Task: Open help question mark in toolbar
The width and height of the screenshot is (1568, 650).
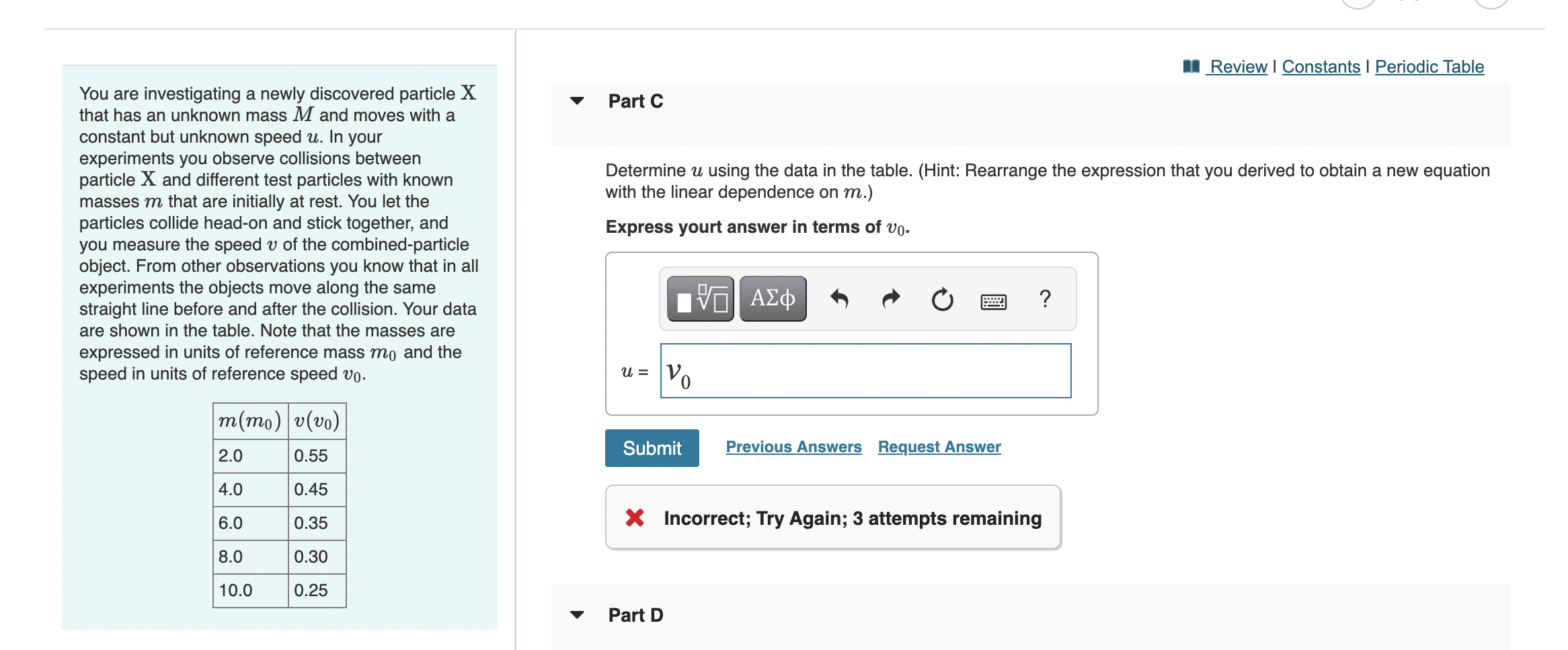Action: pyautogui.click(x=1045, y=299)
